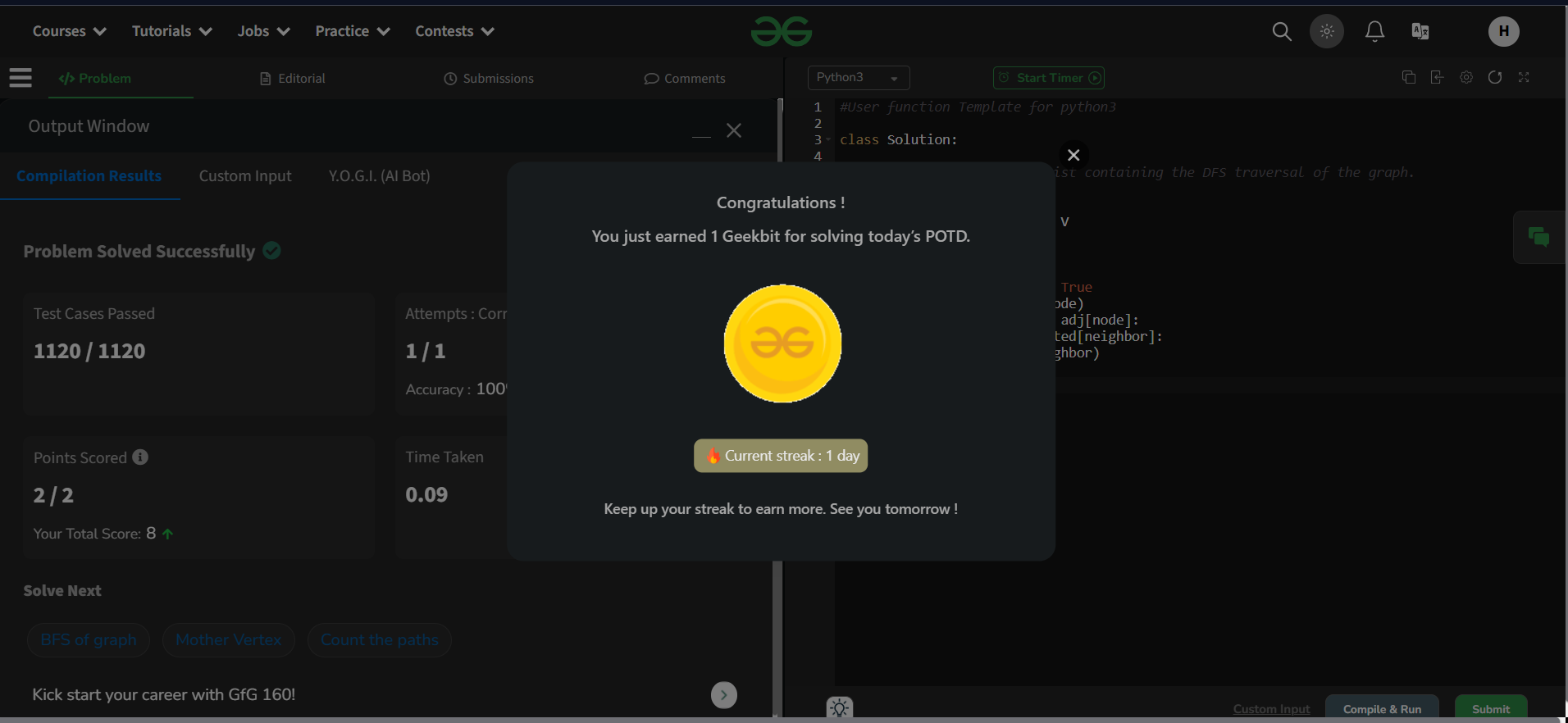This screenshot has height=723, width=1568.
Task: Open the Python3 language selector
Action: [859, 77]
